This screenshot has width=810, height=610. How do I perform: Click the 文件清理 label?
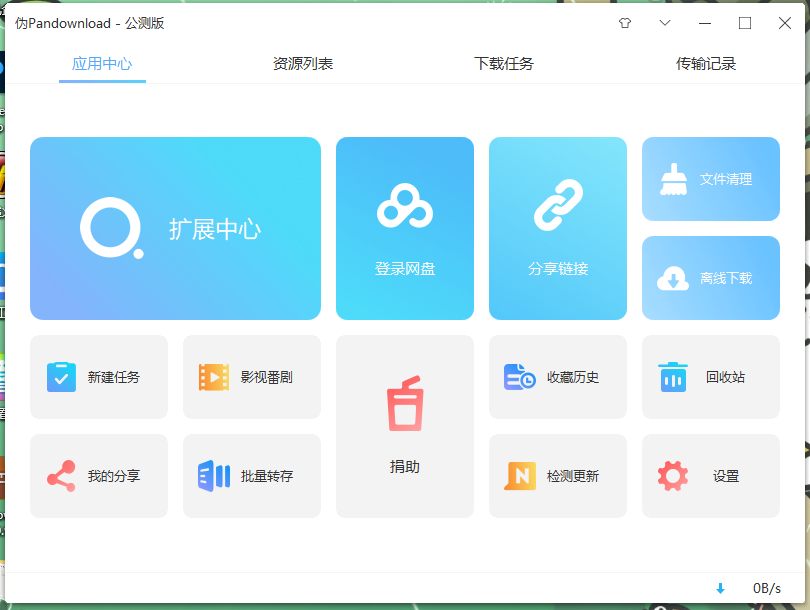click(726, 179)
